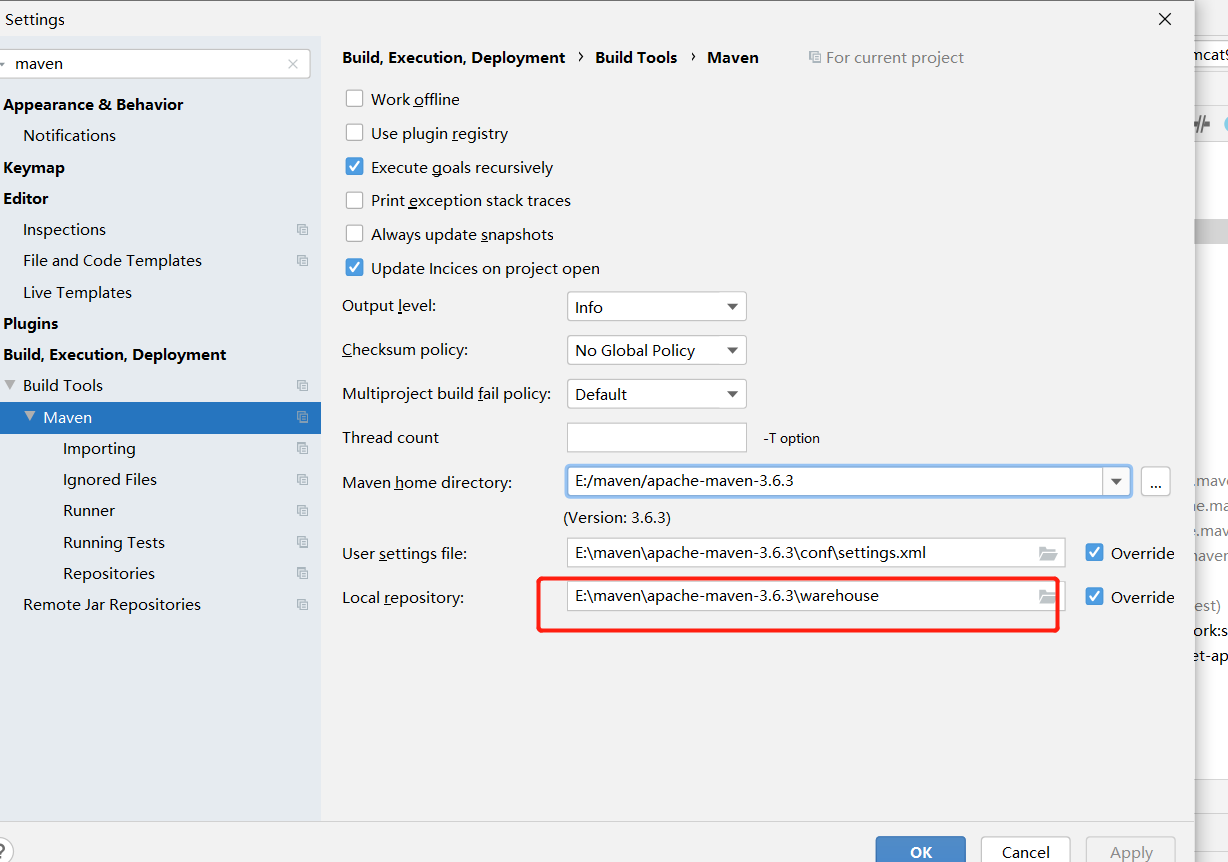
Task: Select Importing under Maven
Action: 99,449
